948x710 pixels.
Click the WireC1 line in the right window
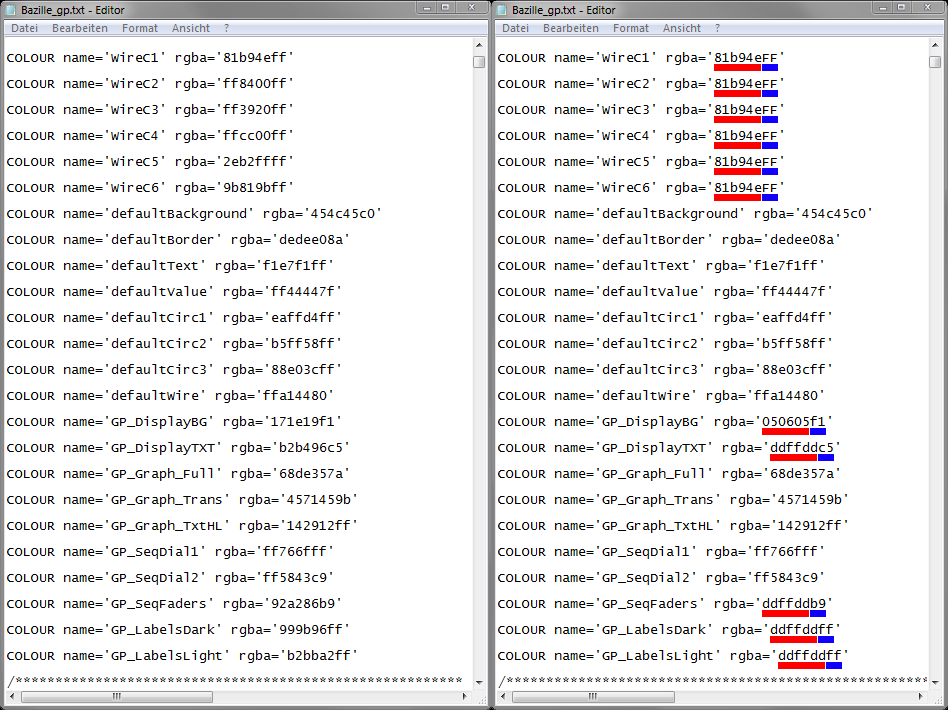[641, 57]
